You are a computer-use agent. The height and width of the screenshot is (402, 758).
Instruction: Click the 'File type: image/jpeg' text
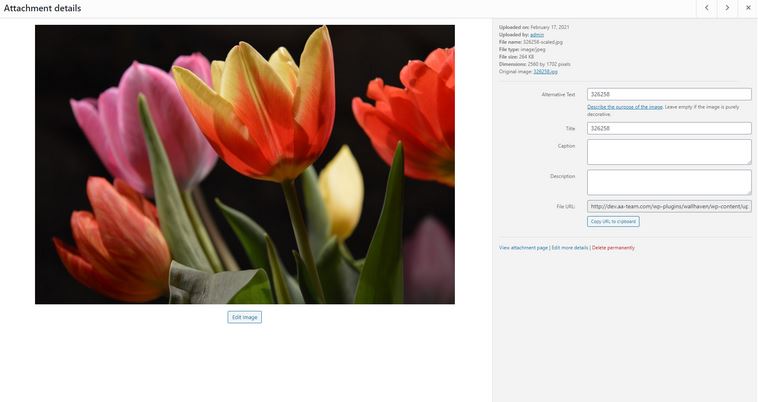tap(522, 49)
